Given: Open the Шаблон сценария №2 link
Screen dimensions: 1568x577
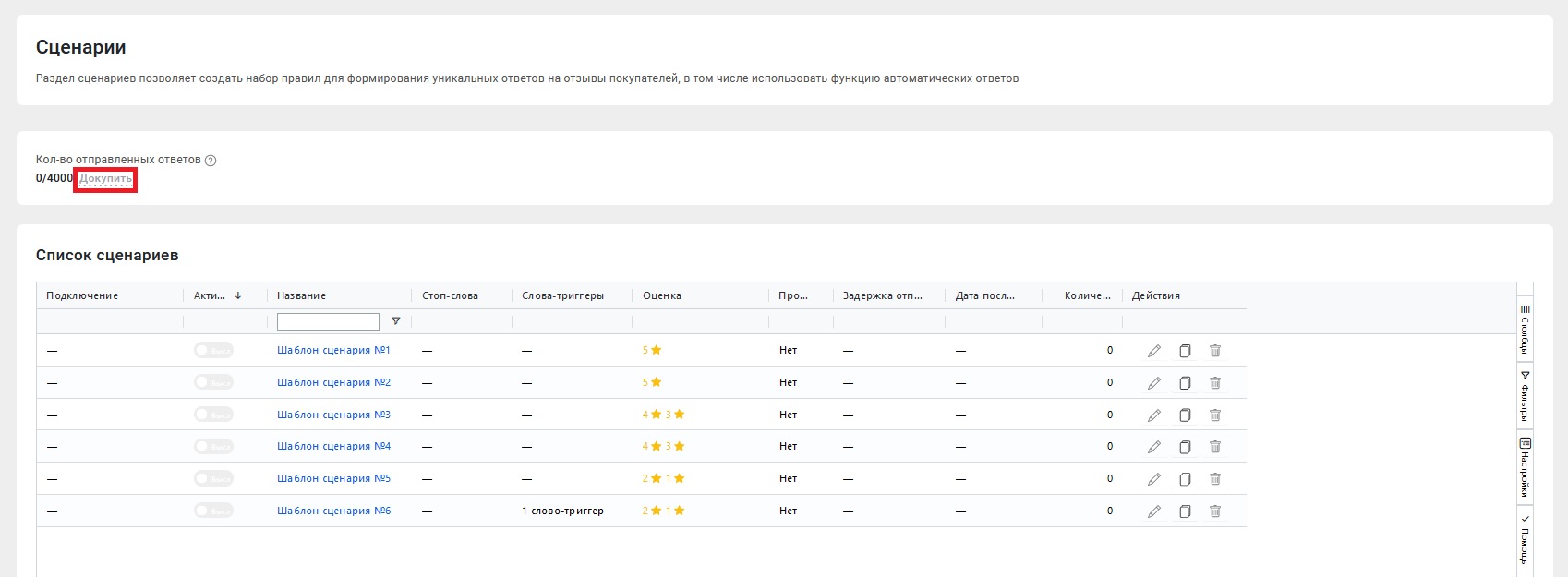Looking at the screenshot, I should click(x=333, y=382).
